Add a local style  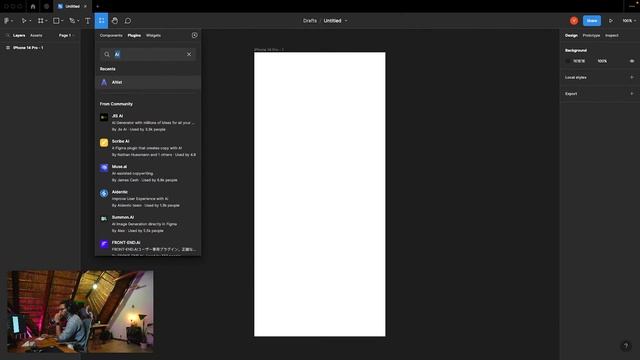click(x=632, y=77)
